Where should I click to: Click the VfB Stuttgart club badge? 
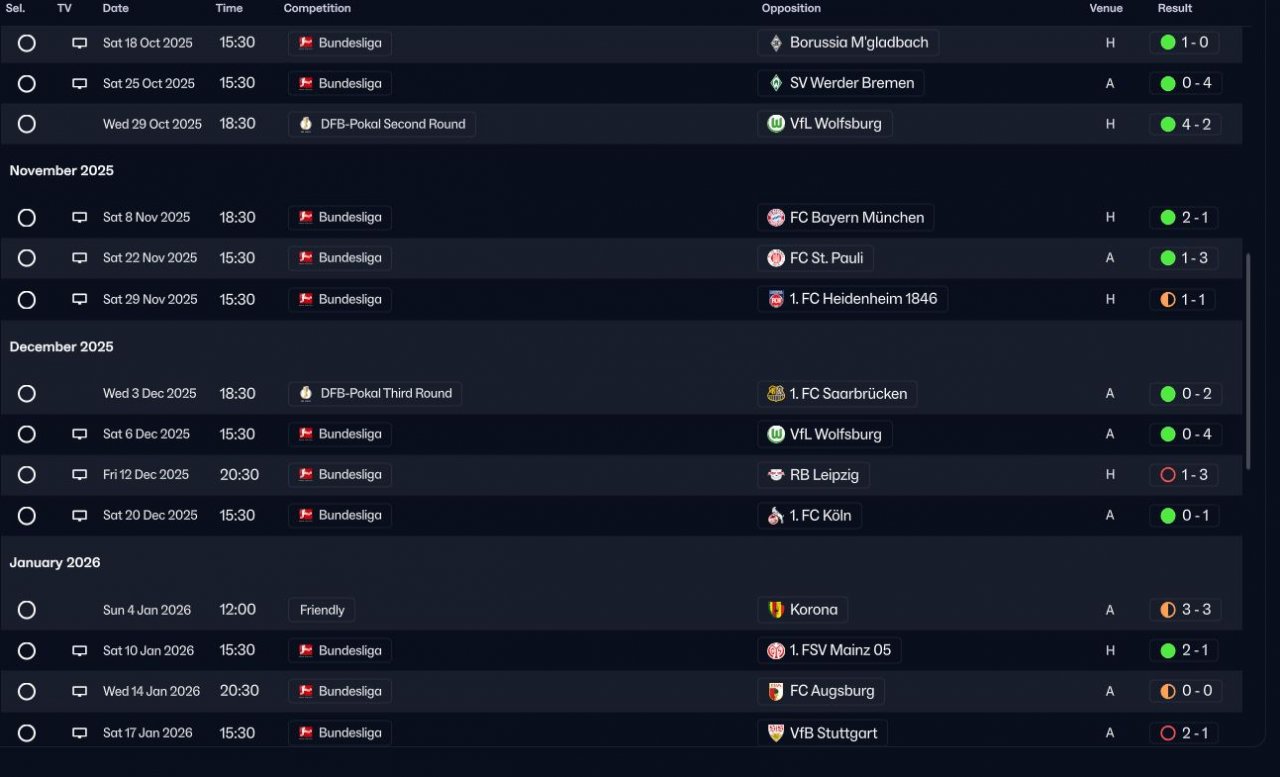775,733
